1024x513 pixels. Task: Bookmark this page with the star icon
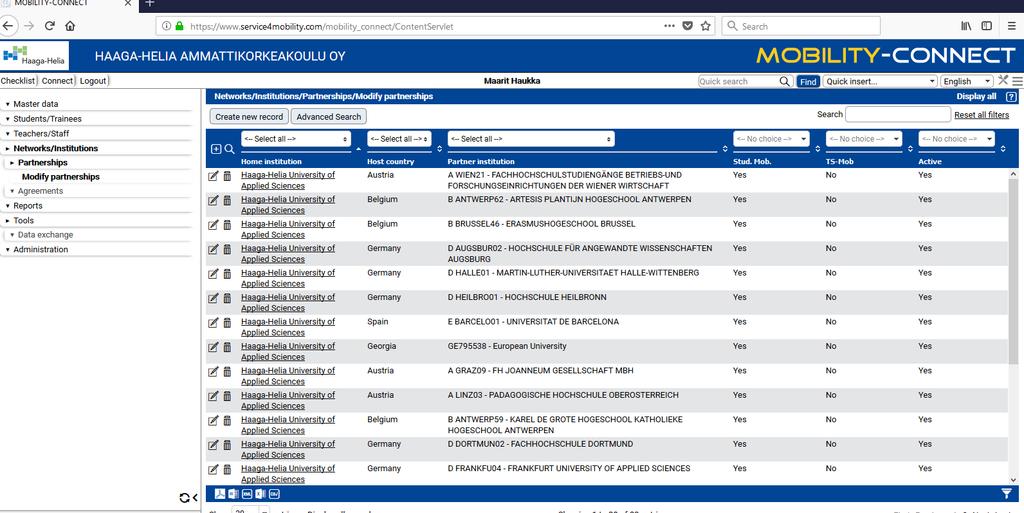click(705, 26)
